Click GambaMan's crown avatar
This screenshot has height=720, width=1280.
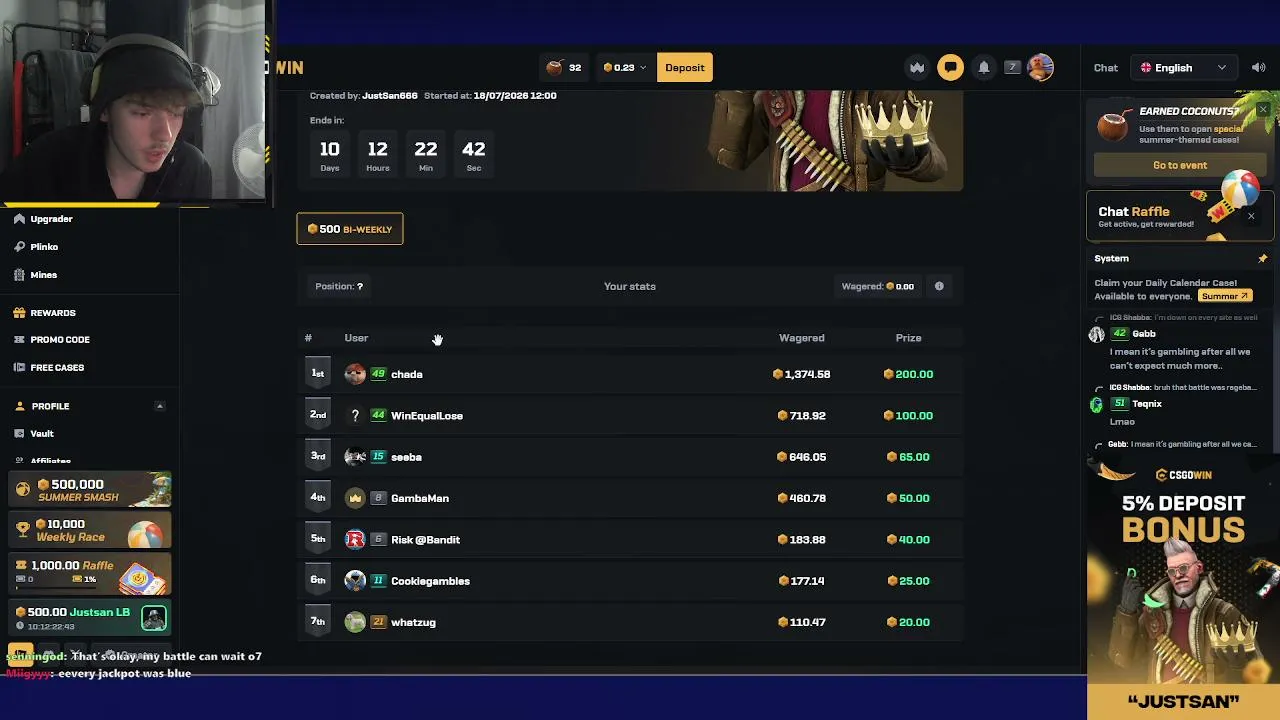[355, 498]
